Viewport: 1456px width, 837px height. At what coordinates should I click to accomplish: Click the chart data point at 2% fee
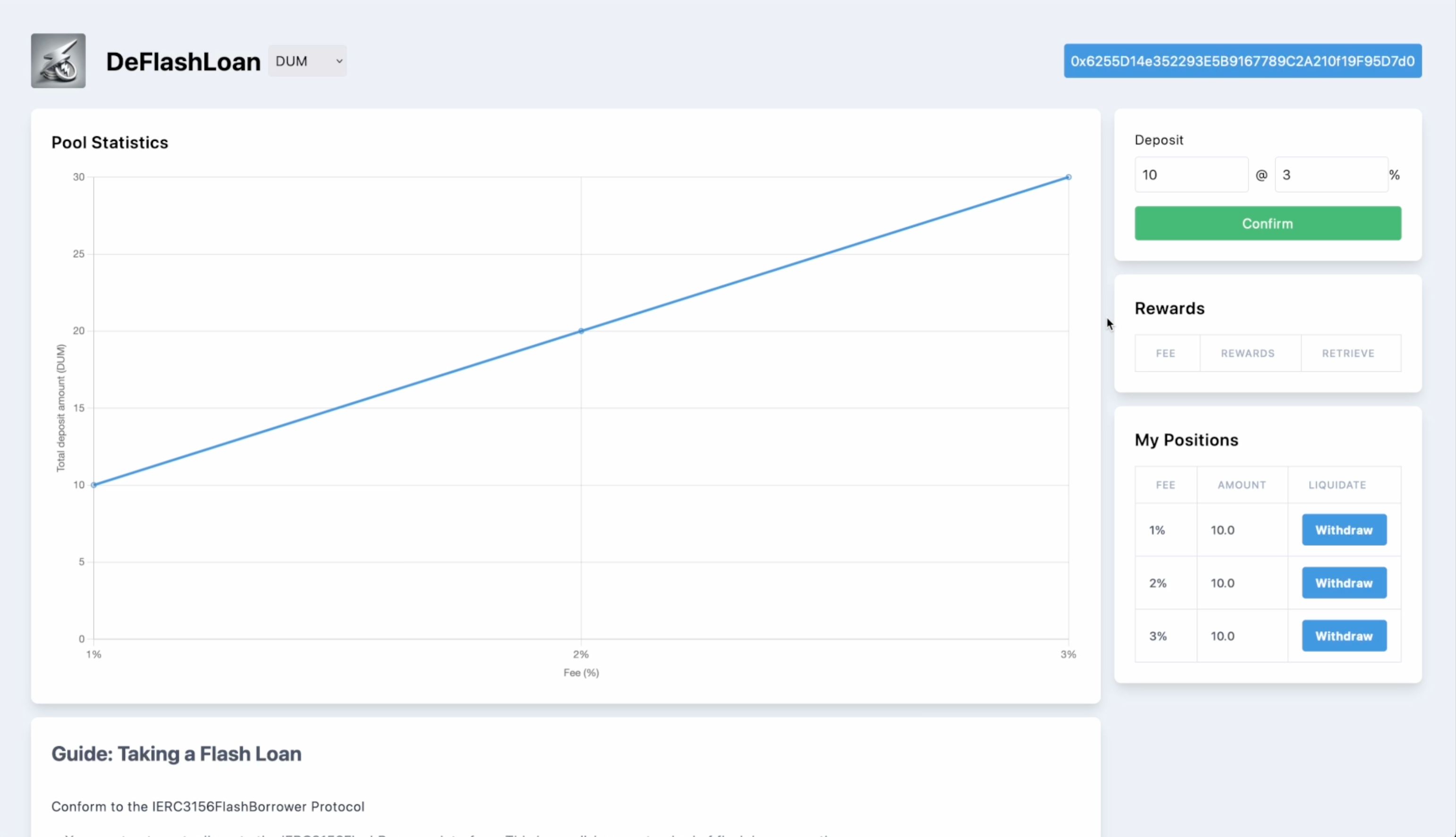click(581, 331)
